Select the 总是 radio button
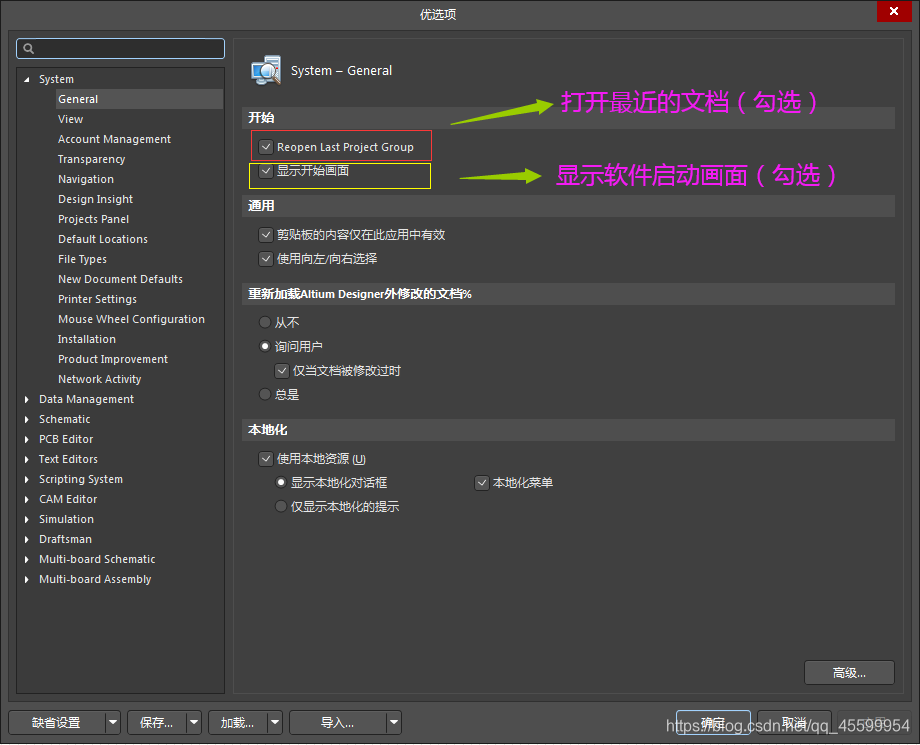920x745 pixels. coord(265,394)
